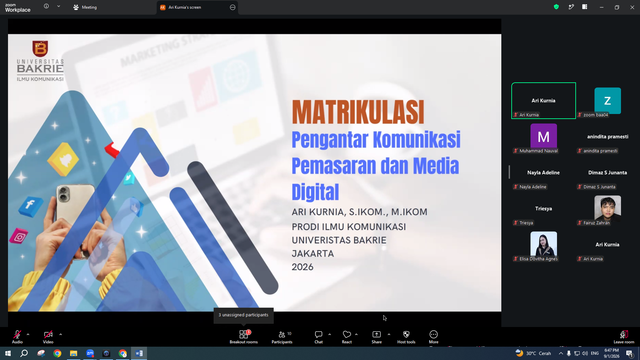Open Host tools shield menu
640x360 pixels.
[406, 337]
